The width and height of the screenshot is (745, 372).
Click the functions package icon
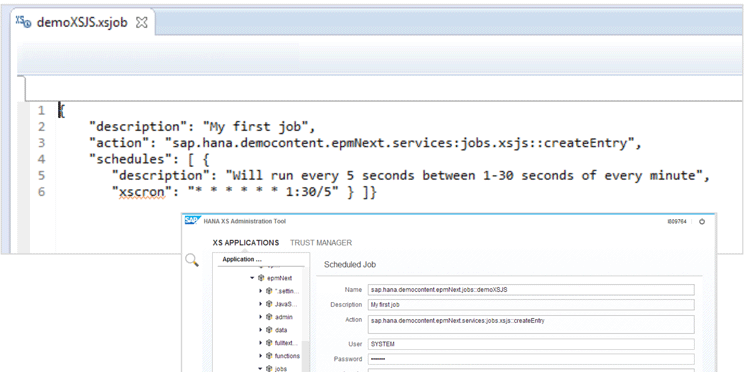point(269,355)
